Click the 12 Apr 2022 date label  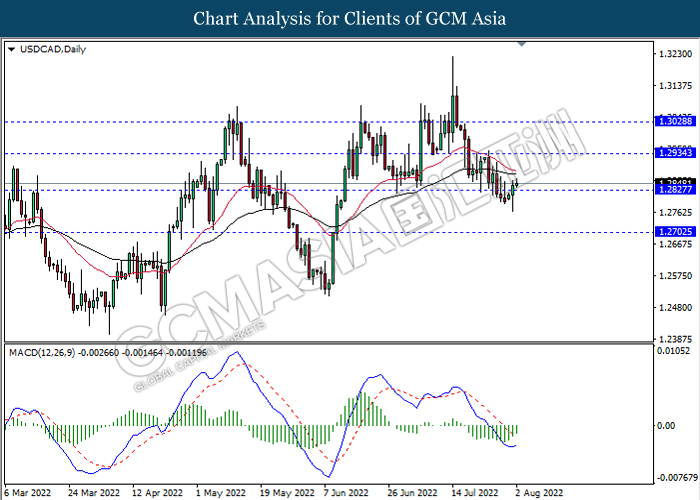point(158,493)
